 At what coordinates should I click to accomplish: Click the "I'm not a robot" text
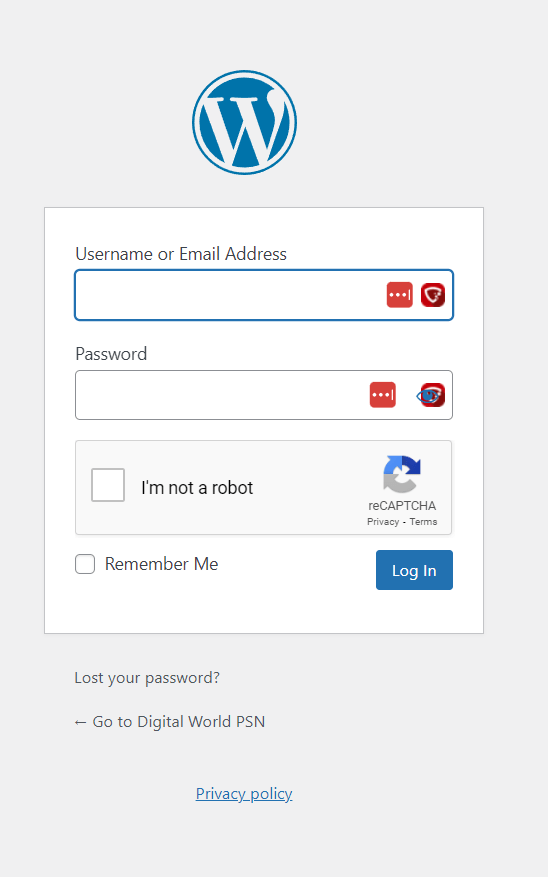(197, 488)
